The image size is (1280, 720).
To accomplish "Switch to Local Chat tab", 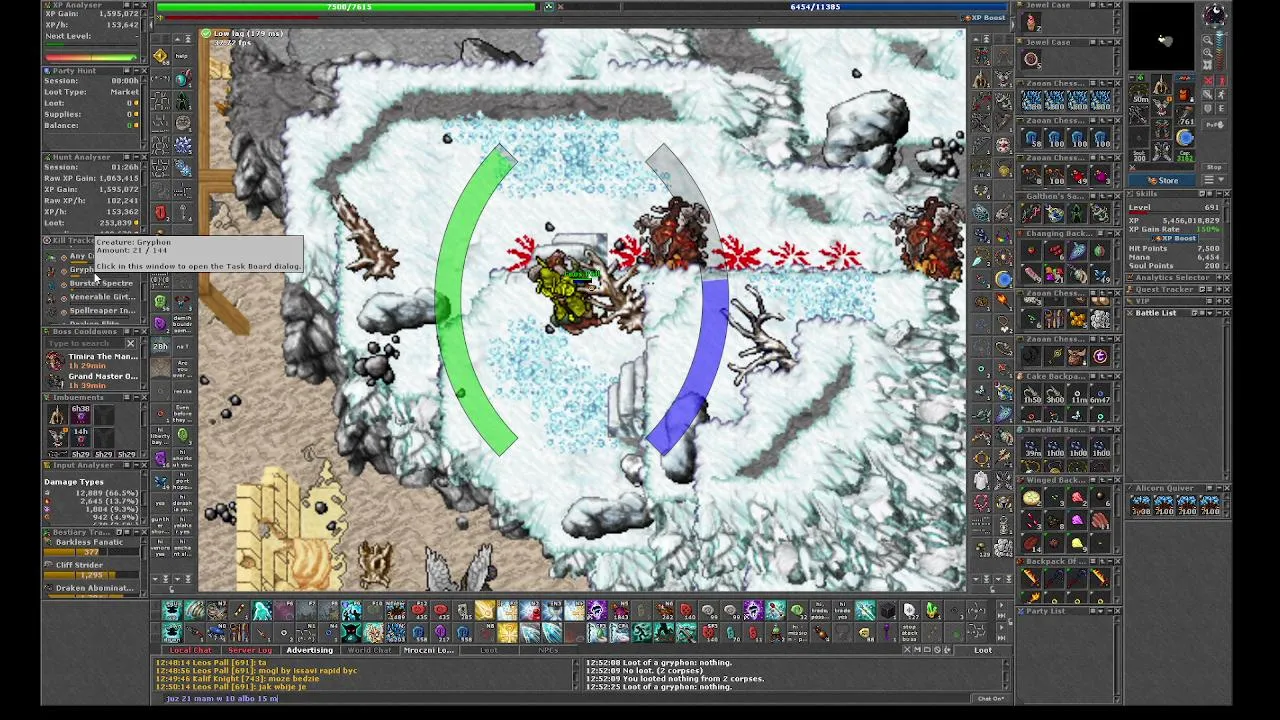I will (191, 650).
